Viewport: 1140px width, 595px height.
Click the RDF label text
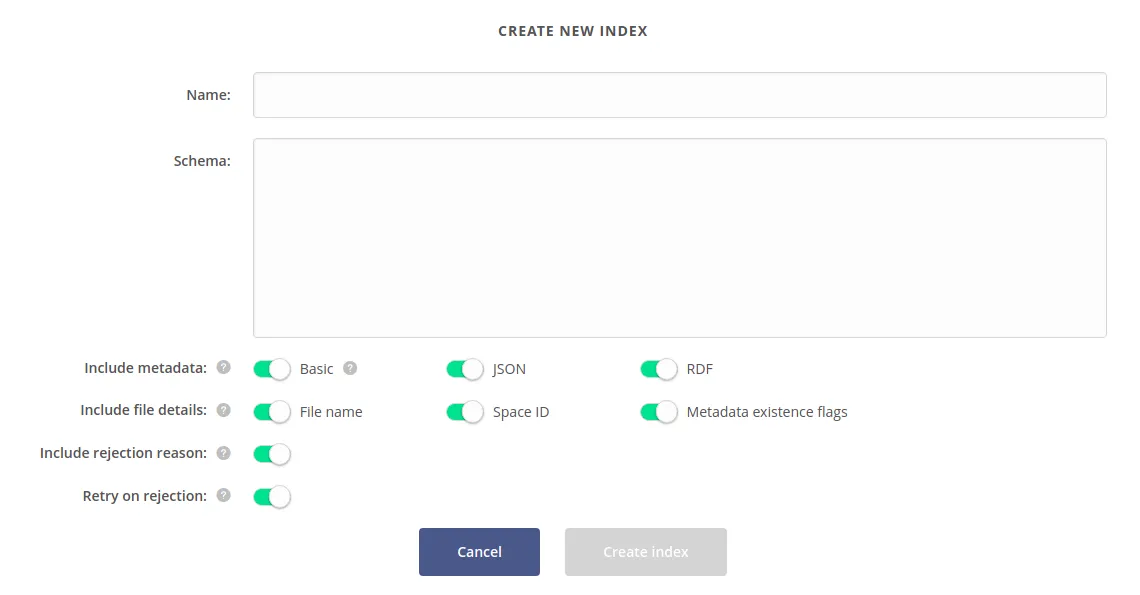click(700, 369)
